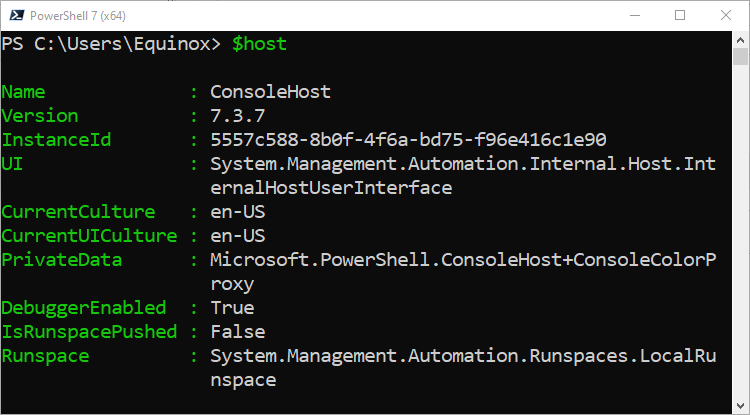Close the PowerShell 7 window

pos(726,15)
